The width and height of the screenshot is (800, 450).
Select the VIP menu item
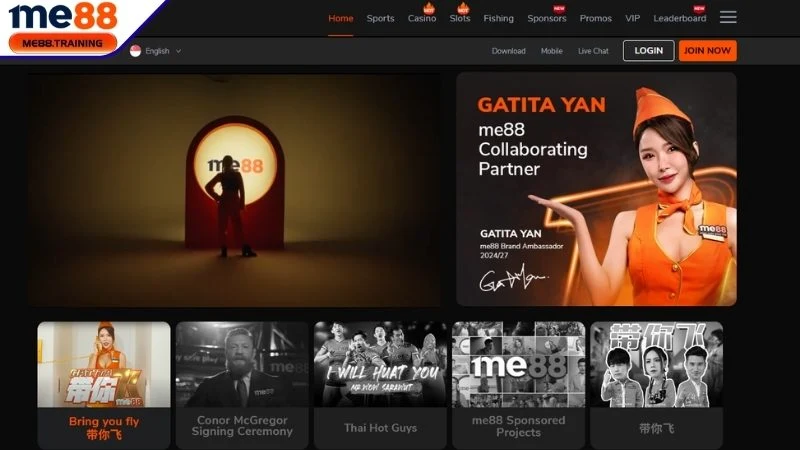[632, 18]
